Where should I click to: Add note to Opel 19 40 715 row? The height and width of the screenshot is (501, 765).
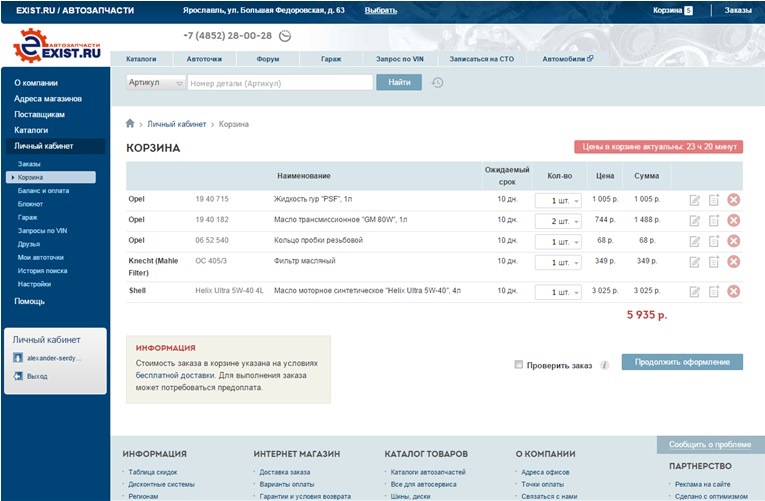[714, 200]
